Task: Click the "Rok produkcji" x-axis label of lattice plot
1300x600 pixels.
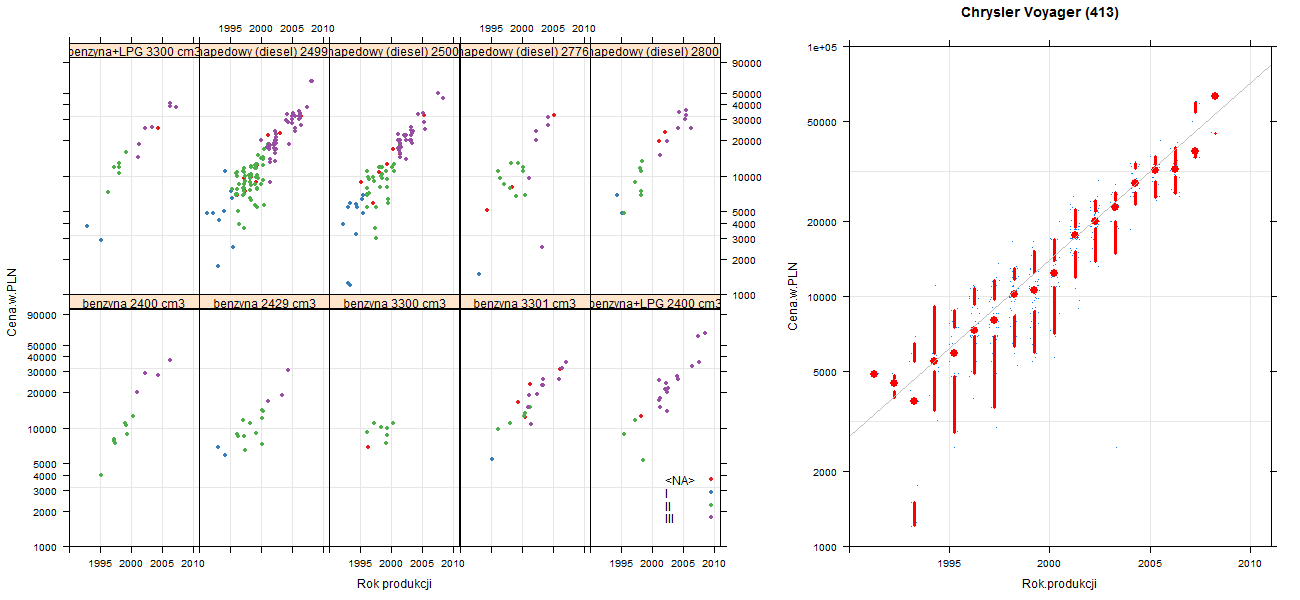Action: pos(394,584)
